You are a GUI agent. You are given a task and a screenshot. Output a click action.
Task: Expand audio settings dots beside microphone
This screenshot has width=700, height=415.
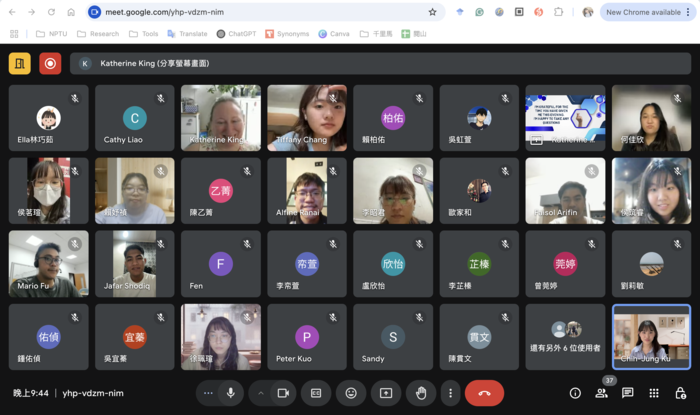coord(208,393)
